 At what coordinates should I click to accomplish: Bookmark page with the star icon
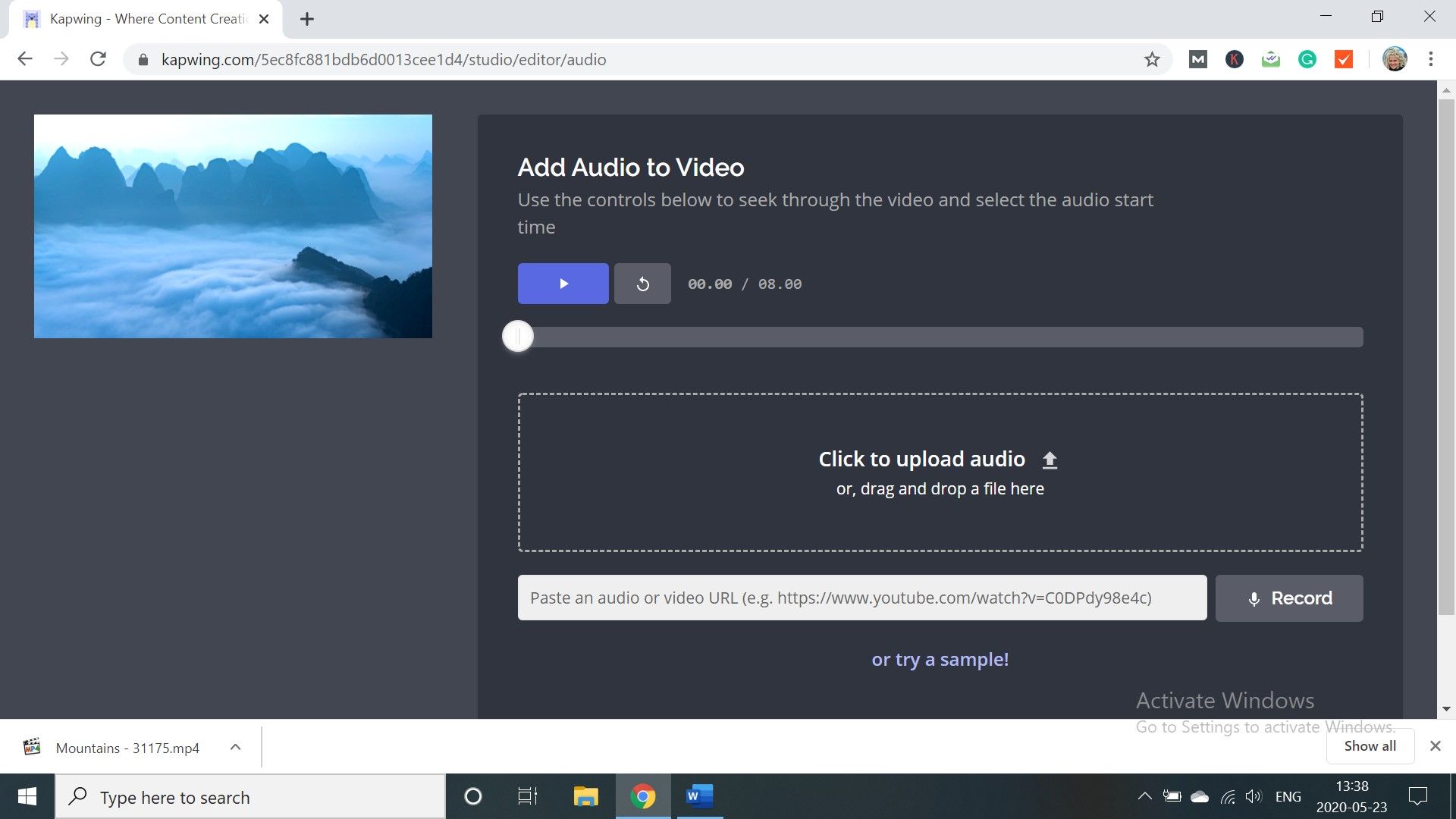[1152, 59]
